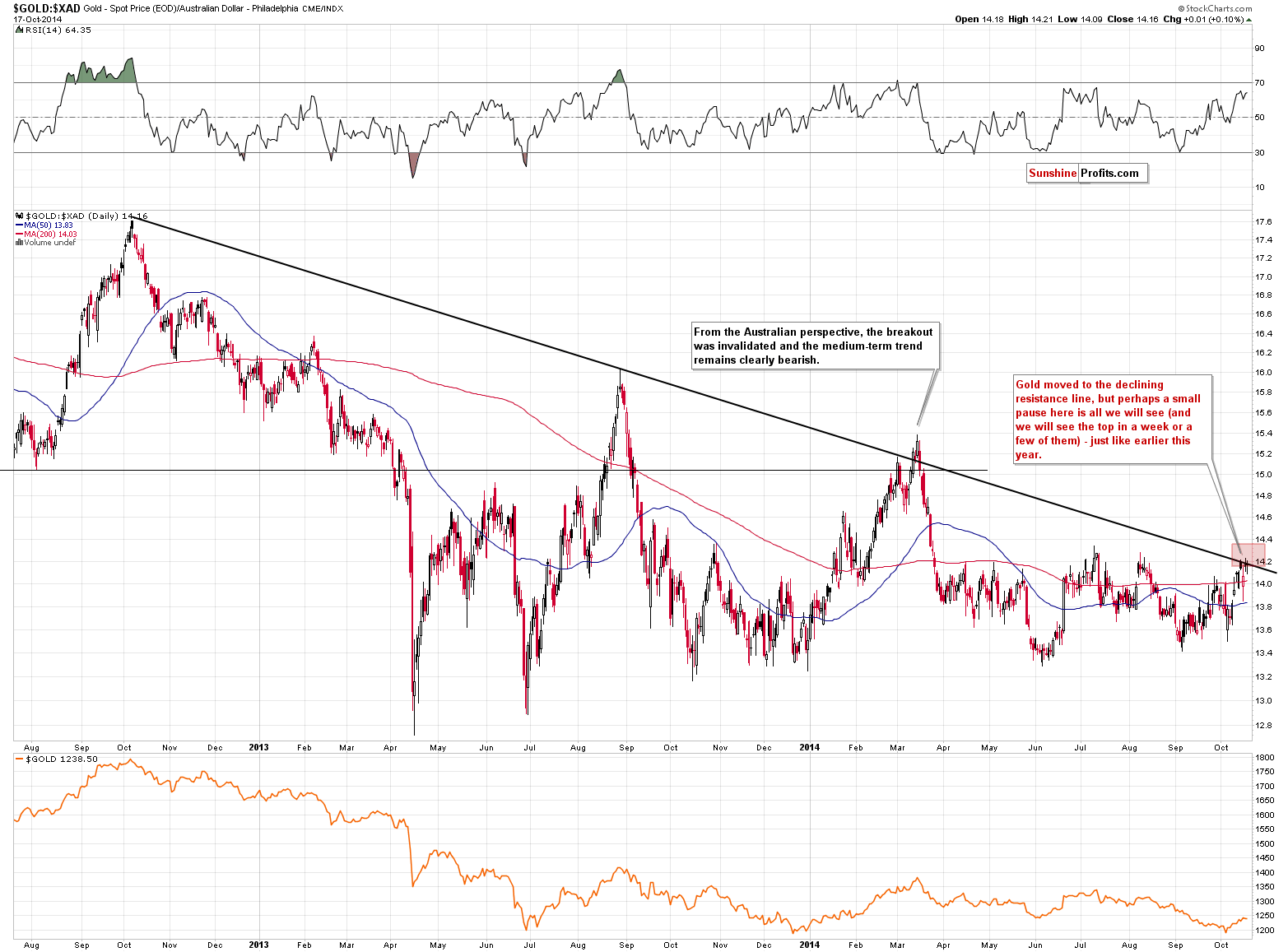Open the © StockCharts.com credit link

tap(1215, 9)
